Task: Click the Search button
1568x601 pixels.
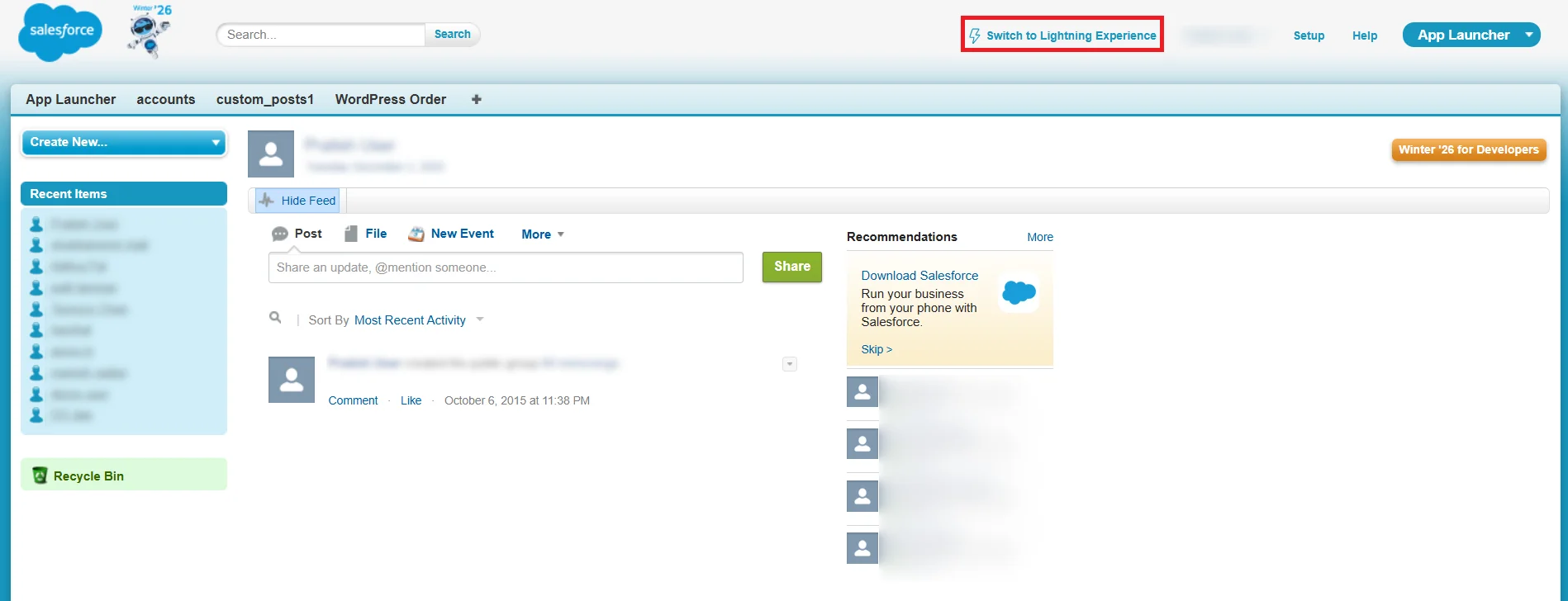Action: click(x=452, y=34)
